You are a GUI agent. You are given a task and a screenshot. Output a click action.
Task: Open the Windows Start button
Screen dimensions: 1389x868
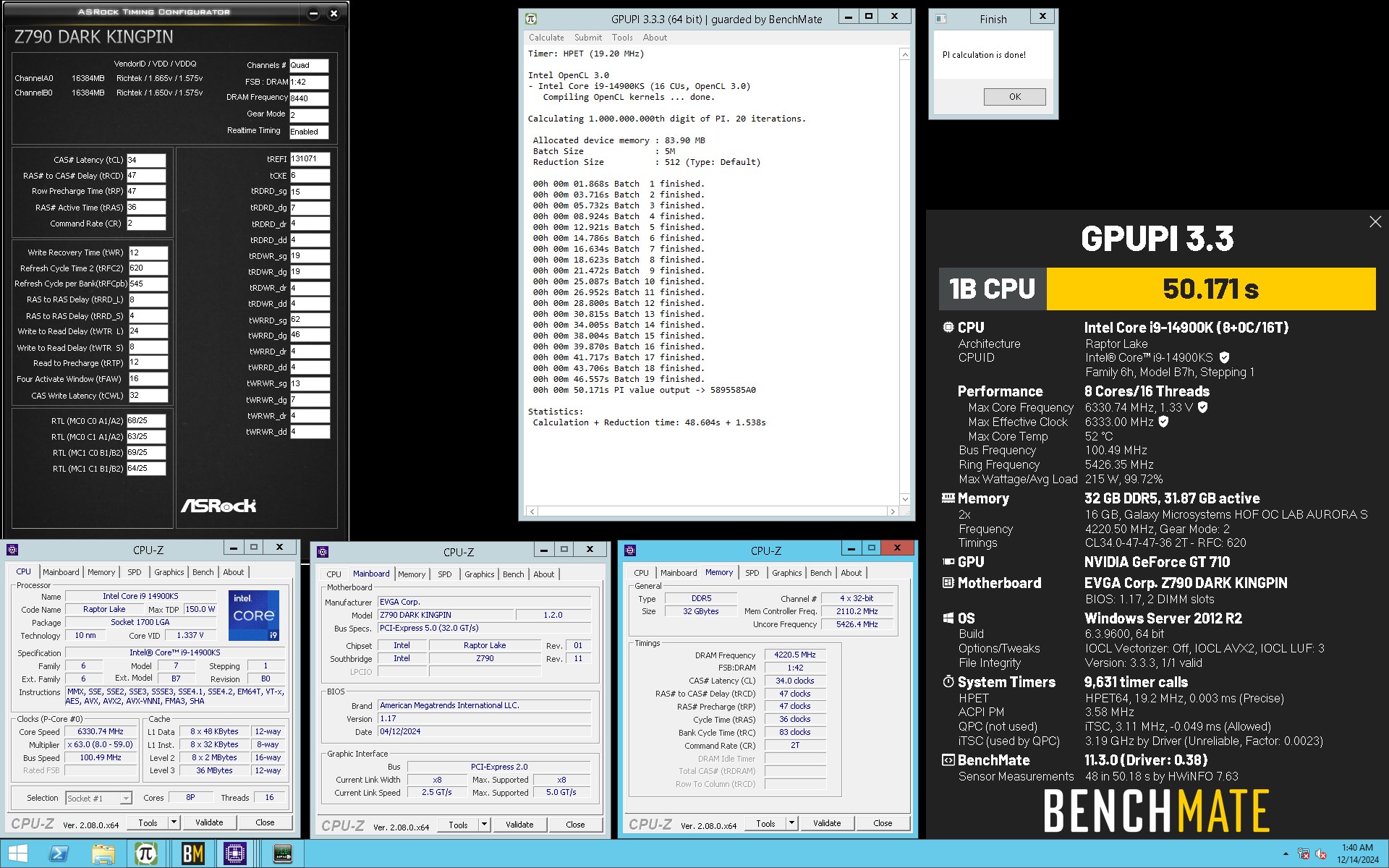17,854
